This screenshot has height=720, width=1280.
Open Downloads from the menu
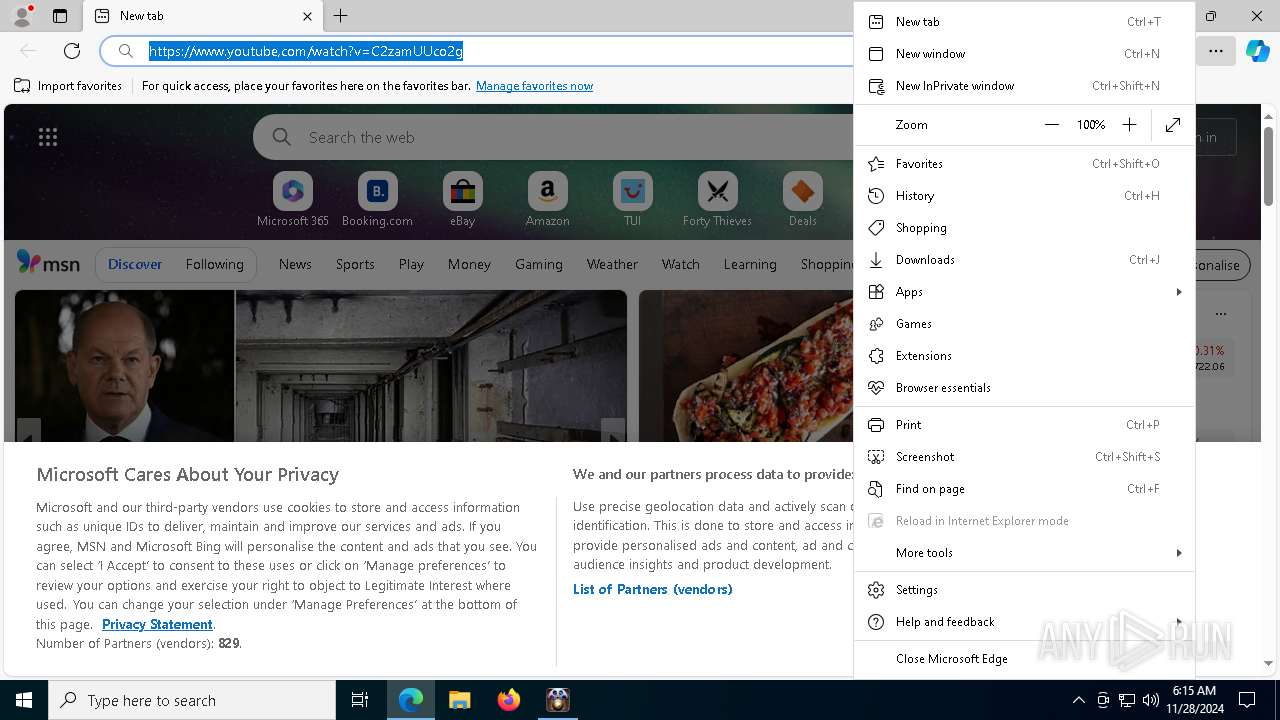tap(1024, 260)
